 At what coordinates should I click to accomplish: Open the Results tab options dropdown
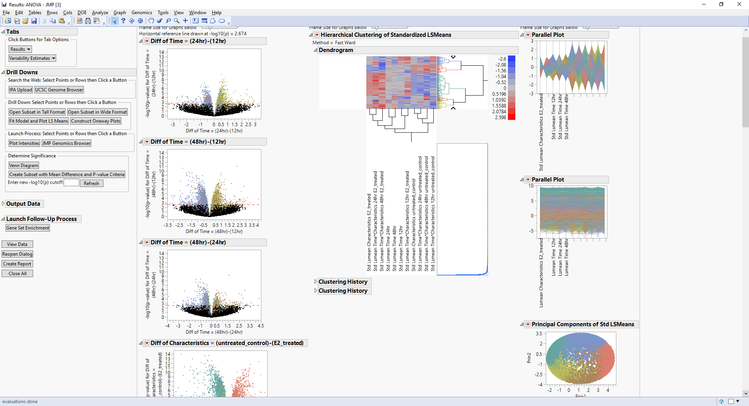click(x=20, y=49)
